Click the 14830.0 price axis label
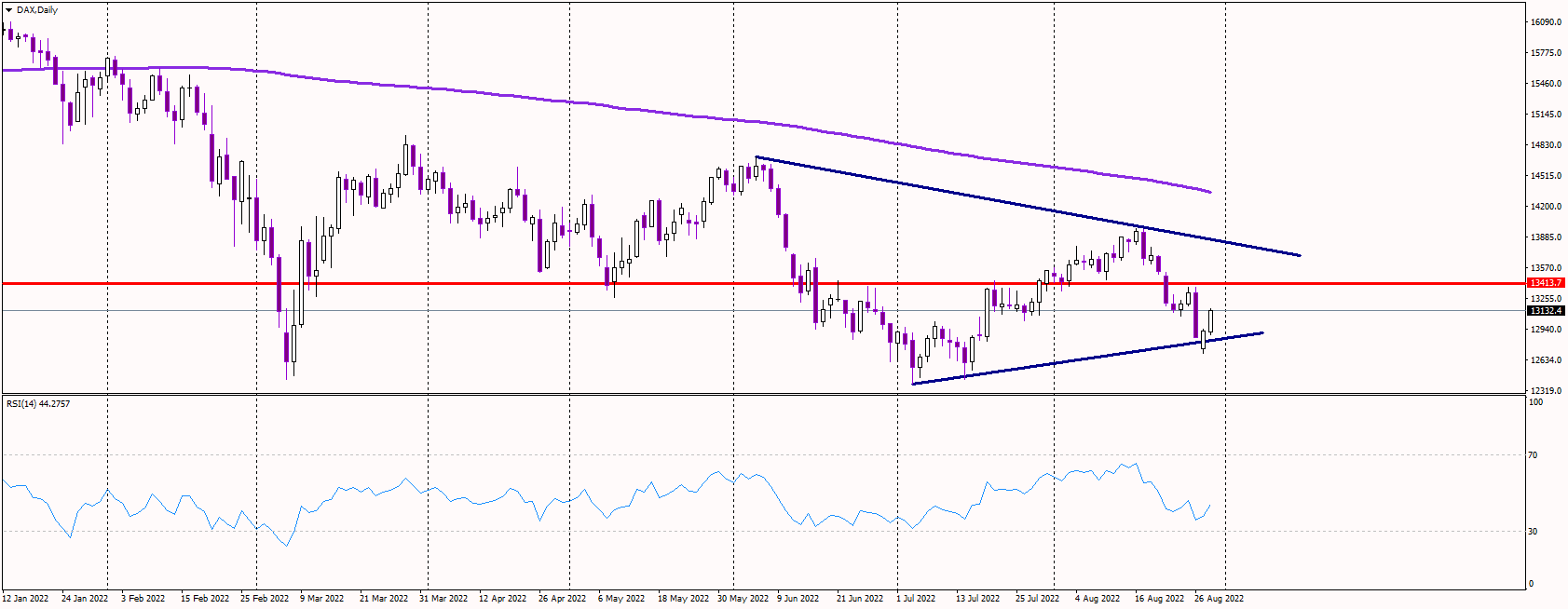The width and height of the screenshot is (1568, 609). (1546, 145)
